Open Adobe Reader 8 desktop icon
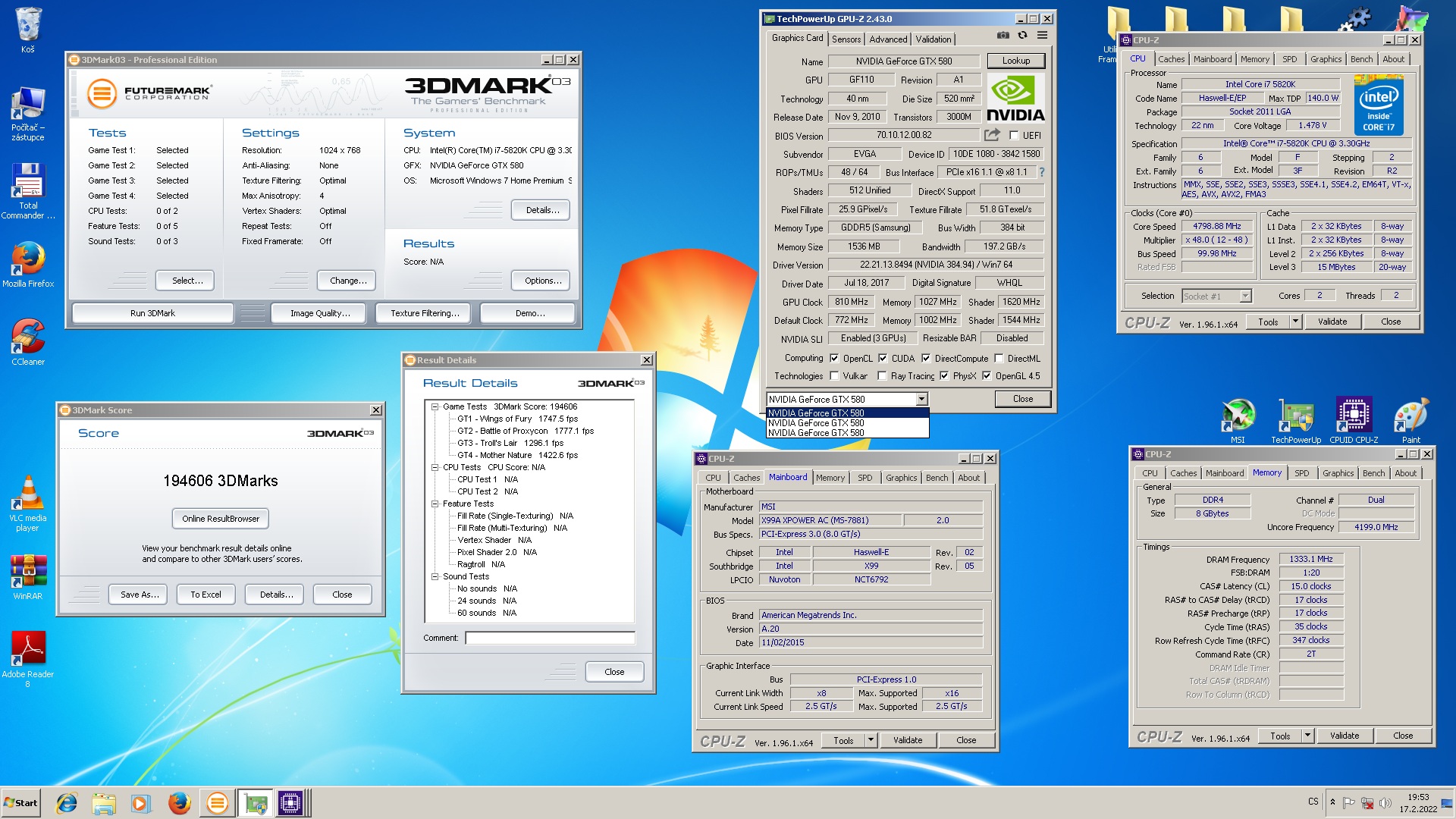1456x819 pixels. click(x=28, y=658)
